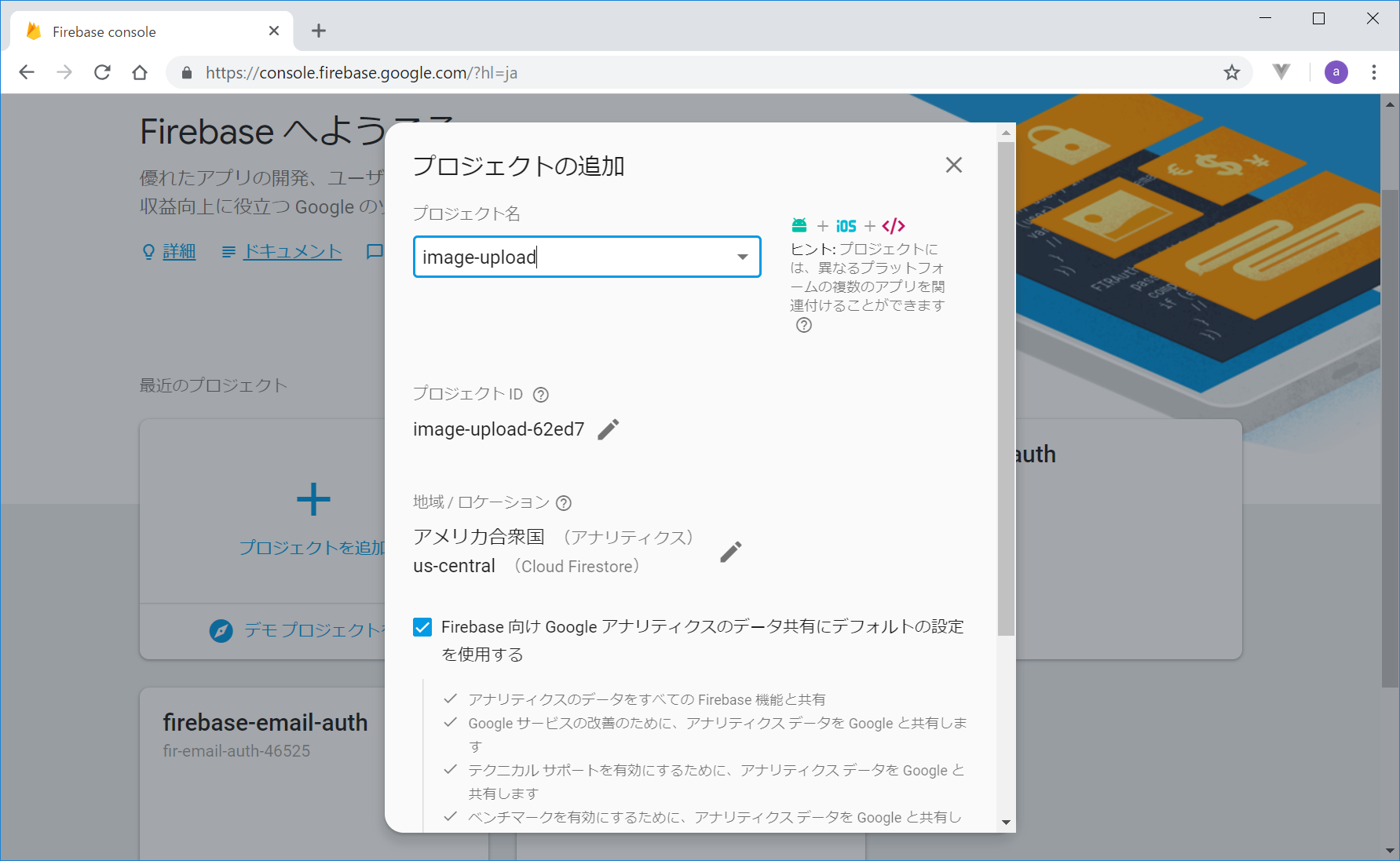The height and width of the screenshot is (861, 1400).
Task: Open help for プロジェクト ID
Action: click(x=541, y=395)
